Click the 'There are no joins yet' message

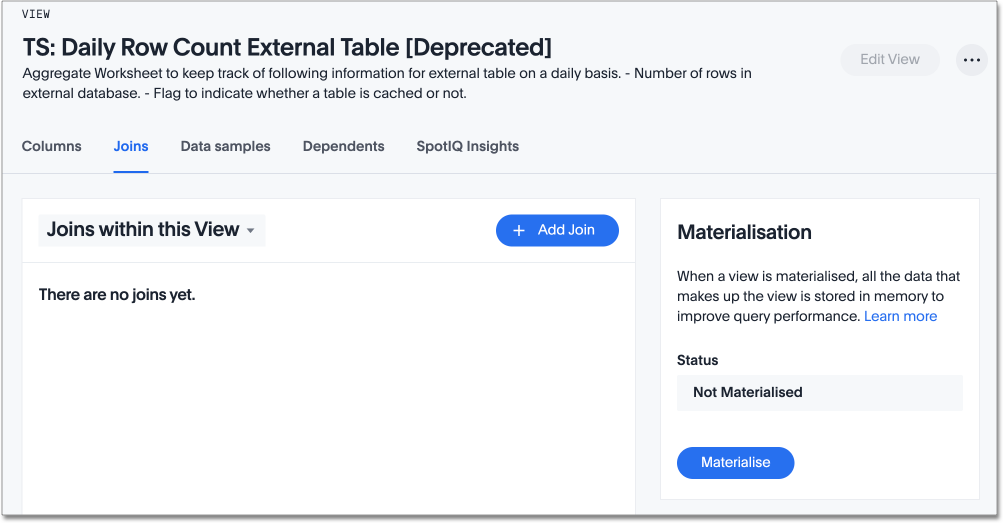pos(116,294)
